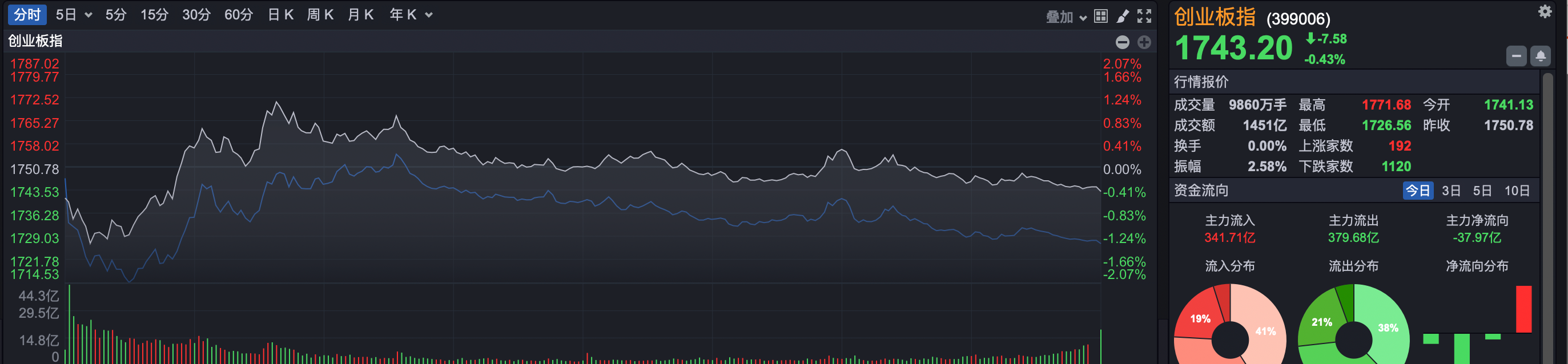Viewport: 1568px width, 364px height.
Task: Click the 主力流入 amount 341.71亿
Action: click(x=1229, y=237)
